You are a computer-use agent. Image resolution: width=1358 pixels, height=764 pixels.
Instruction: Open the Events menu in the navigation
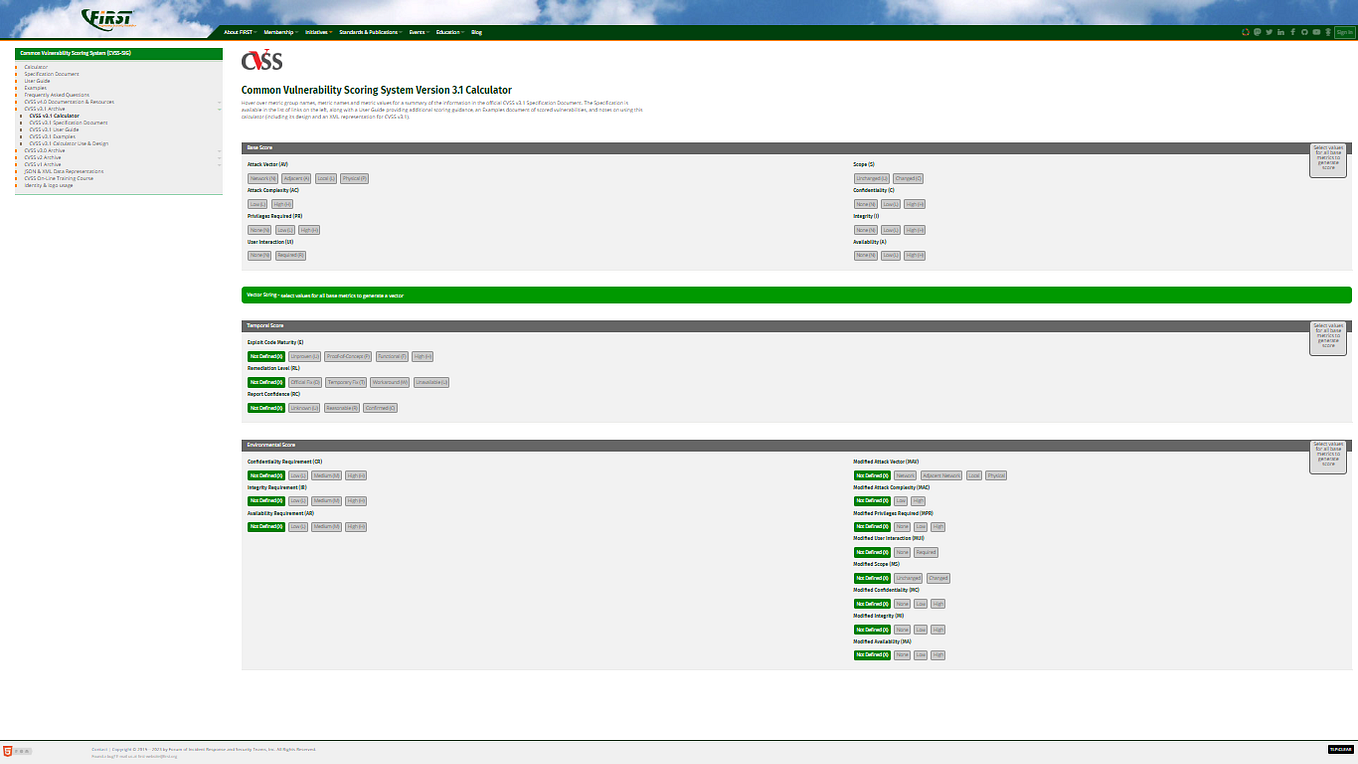[x=417, y=31]
